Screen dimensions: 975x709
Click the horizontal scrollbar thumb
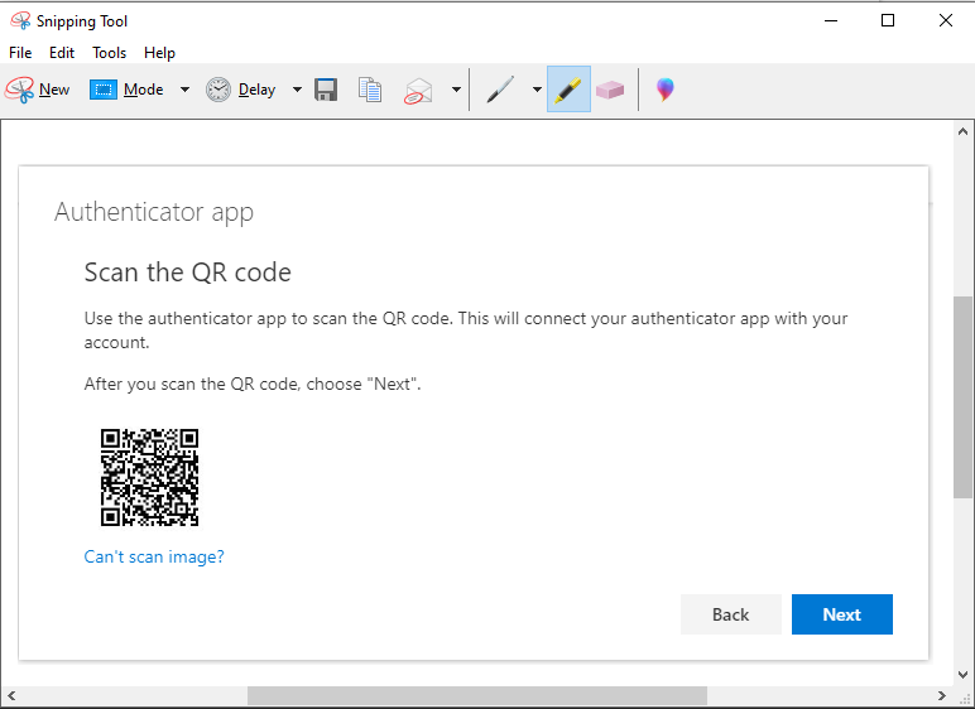tap(477, 695)
